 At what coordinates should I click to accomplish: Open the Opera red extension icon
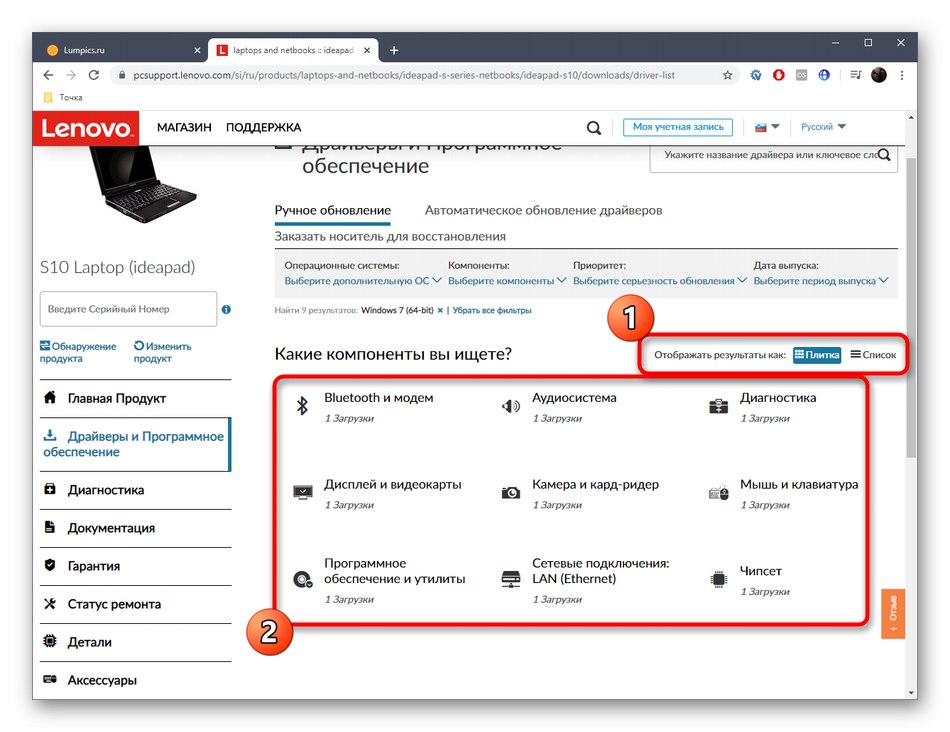click(x=779, y=75)
